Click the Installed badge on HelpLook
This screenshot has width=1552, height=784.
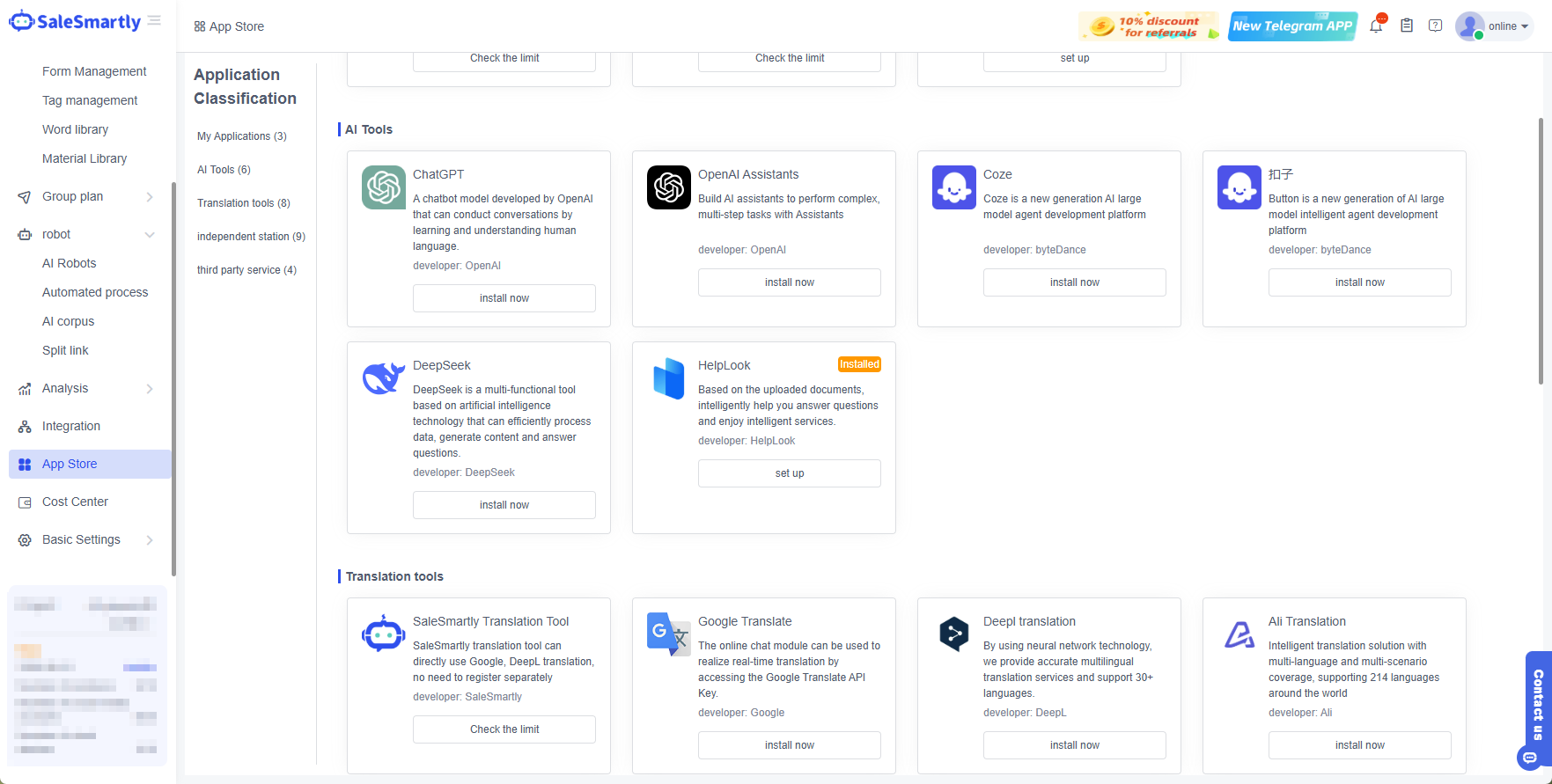(859, 364)
